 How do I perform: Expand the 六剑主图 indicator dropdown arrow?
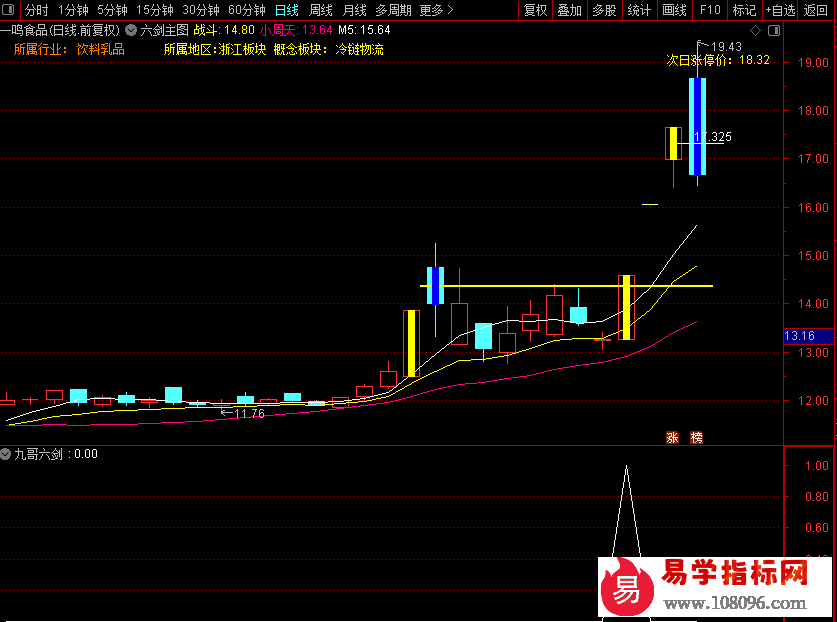(x=131, y=30)
